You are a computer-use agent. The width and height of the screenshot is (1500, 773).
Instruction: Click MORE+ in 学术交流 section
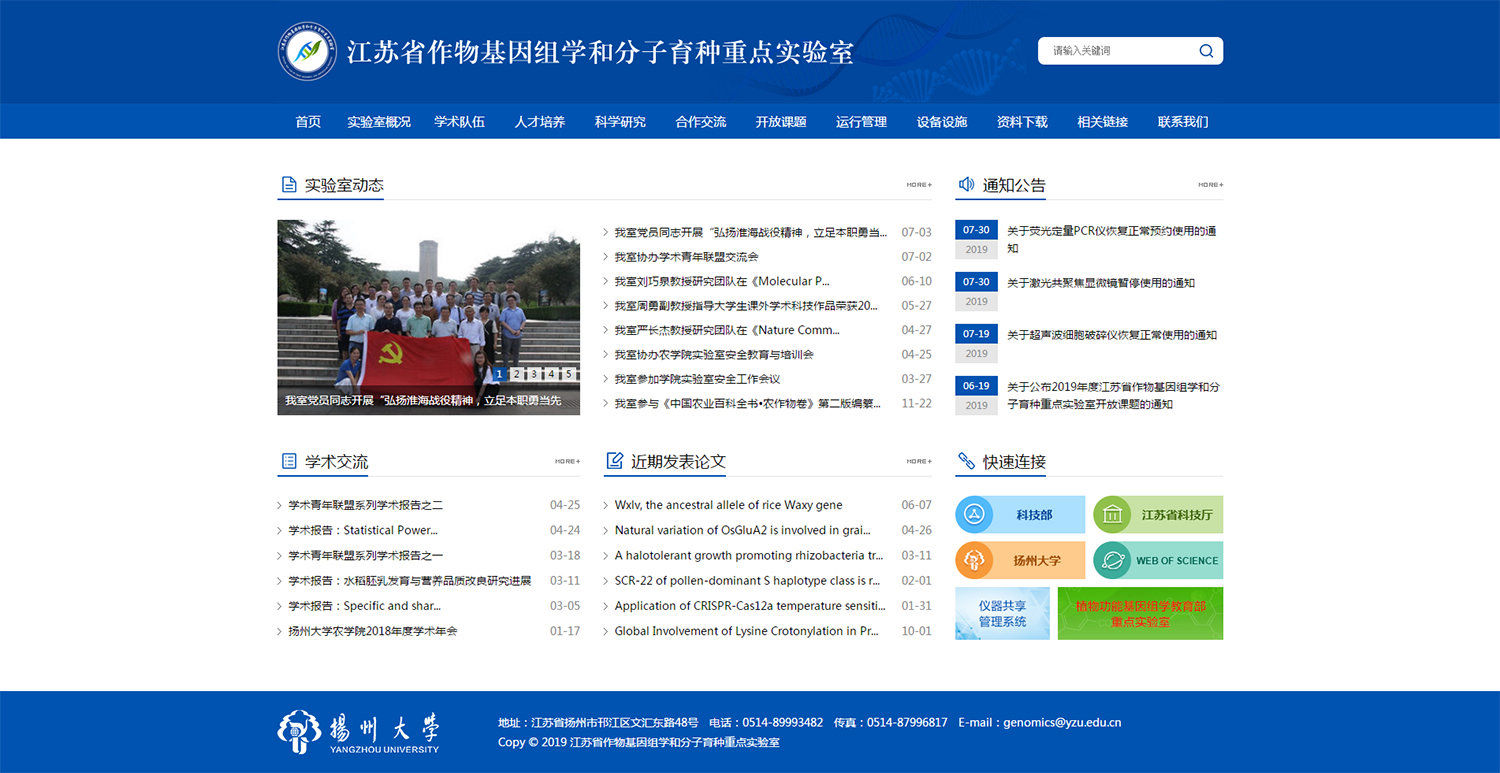[567, 461]
